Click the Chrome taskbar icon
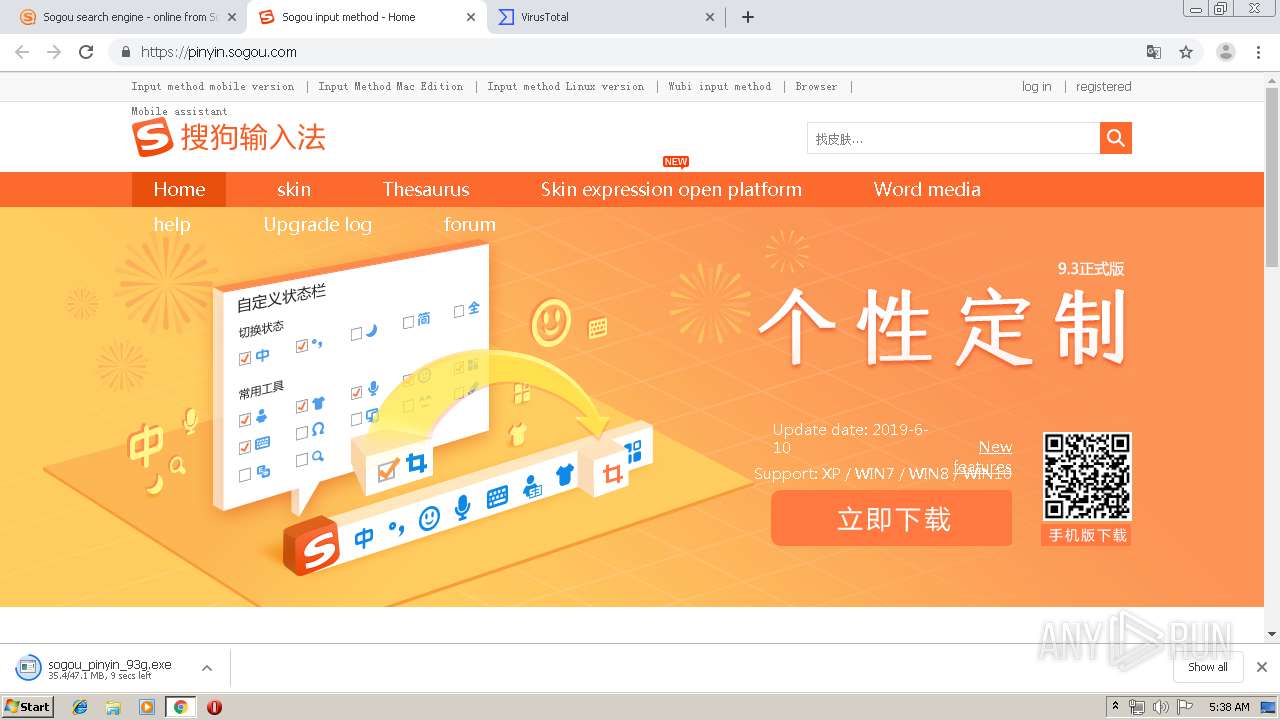 180,707
